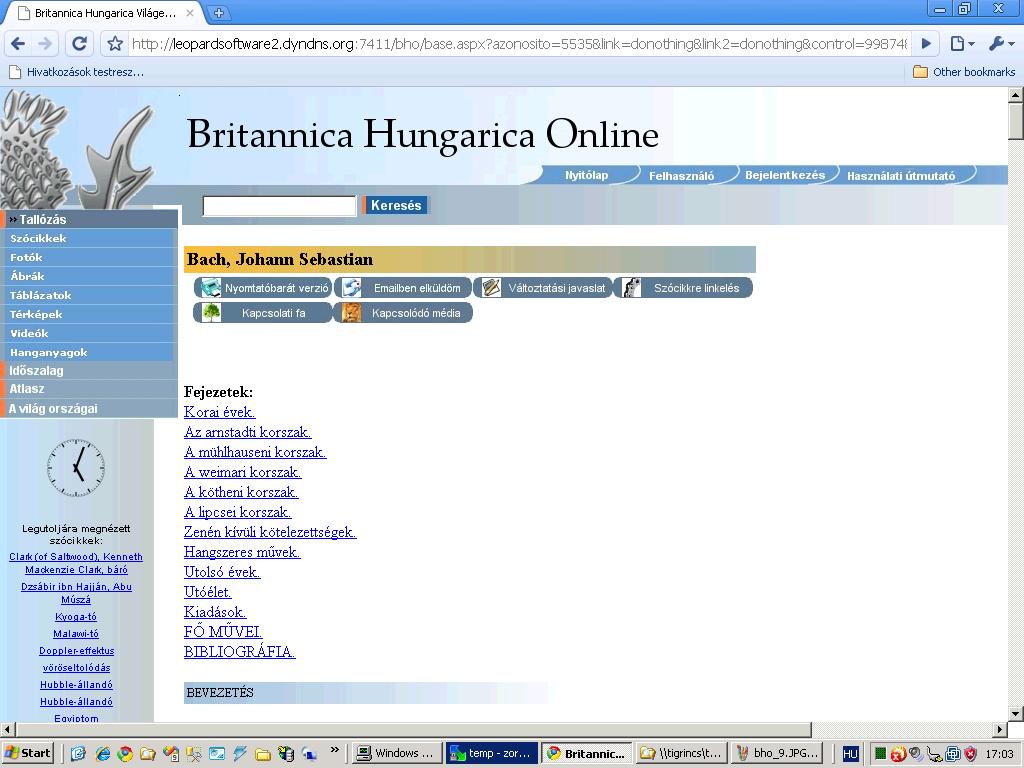This screenshot has height=768, width=1024.
Task: Launch Internet Explorer from Quick Launch
Action: 103,754
